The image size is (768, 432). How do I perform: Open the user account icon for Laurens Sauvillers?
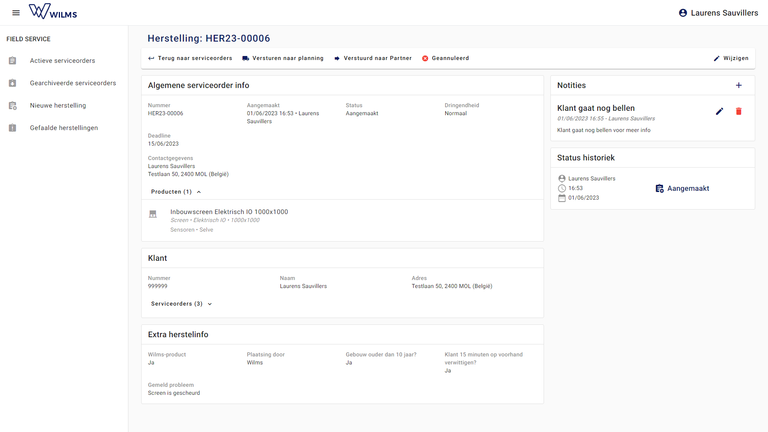pos(683,13)
